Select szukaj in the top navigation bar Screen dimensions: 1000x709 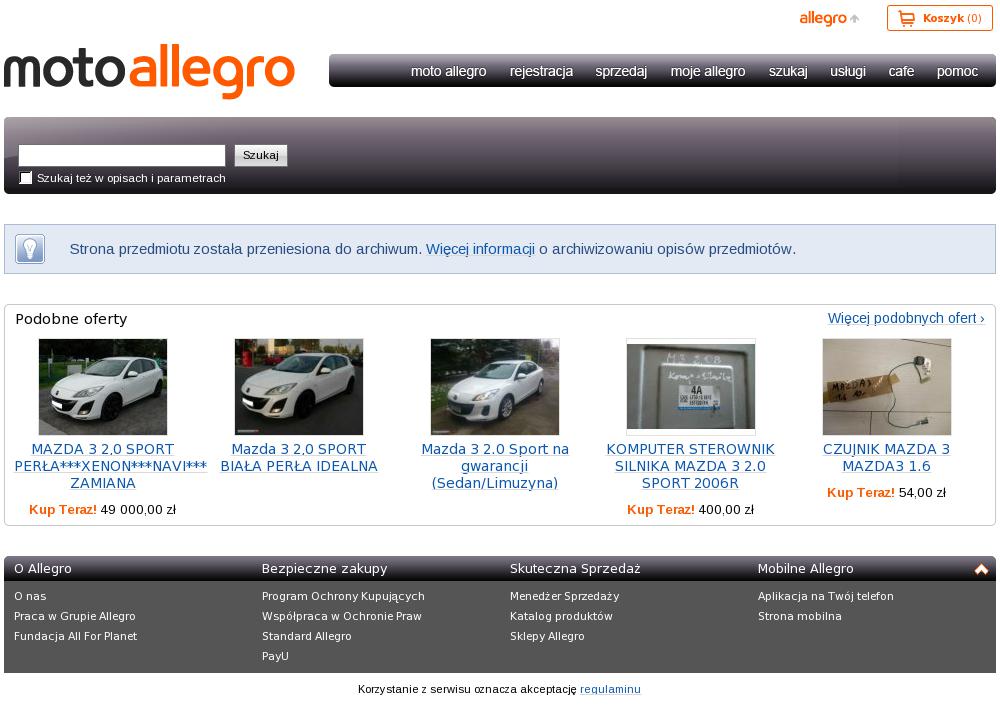tap(788, 71)
